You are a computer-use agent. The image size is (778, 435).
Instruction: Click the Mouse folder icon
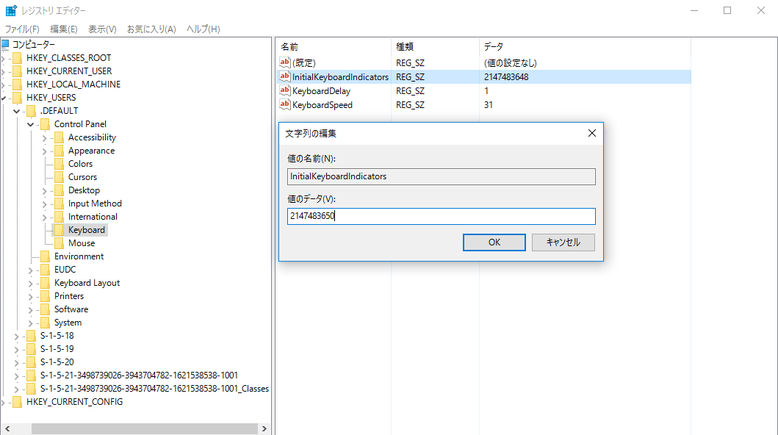pyautogui.click(x=59, y=243)
